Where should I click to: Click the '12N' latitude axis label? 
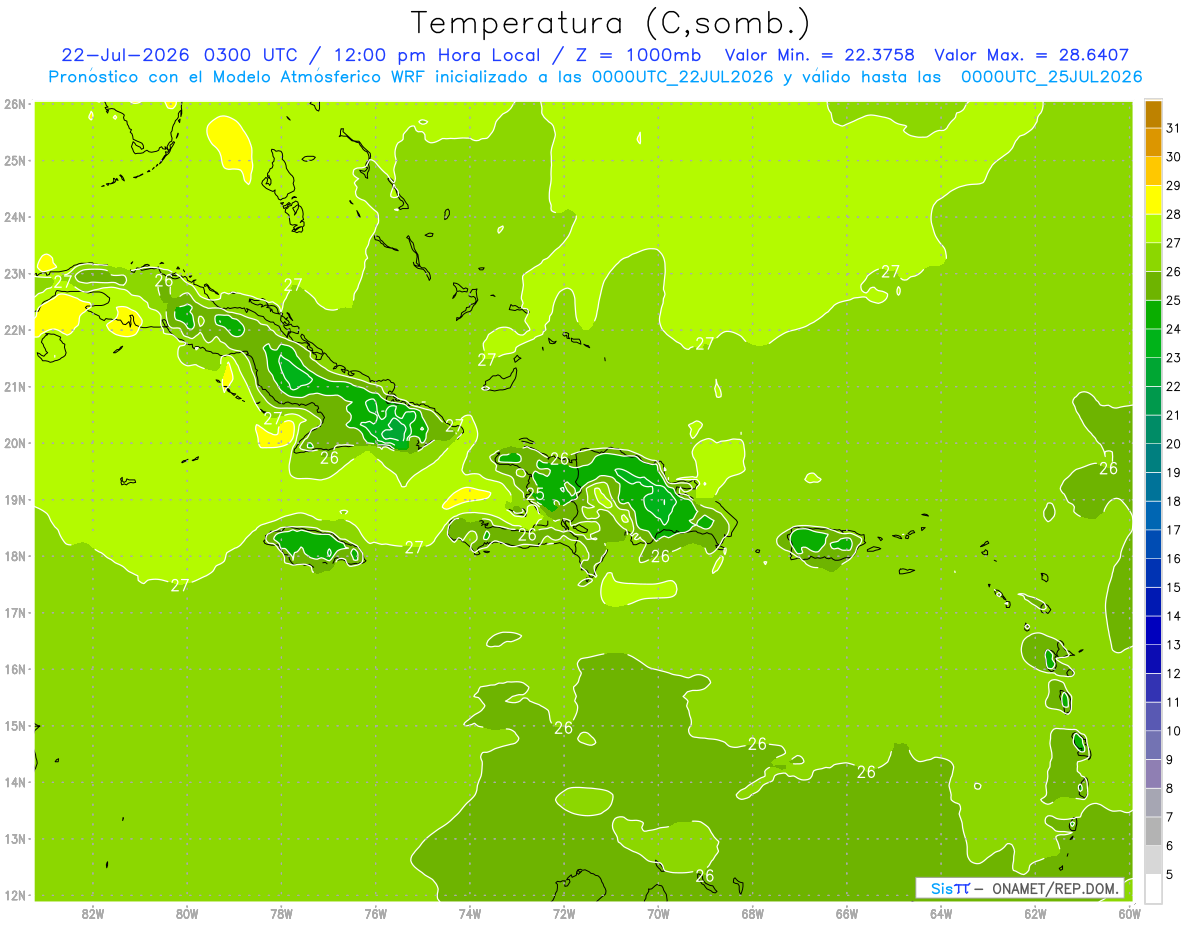[15, 894]
